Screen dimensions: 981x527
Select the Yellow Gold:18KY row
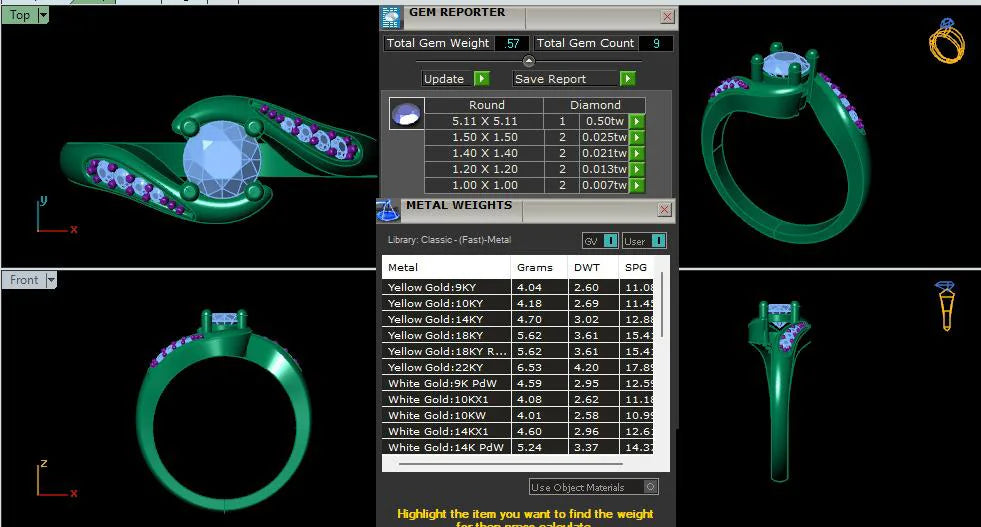[x=518, y=335]
